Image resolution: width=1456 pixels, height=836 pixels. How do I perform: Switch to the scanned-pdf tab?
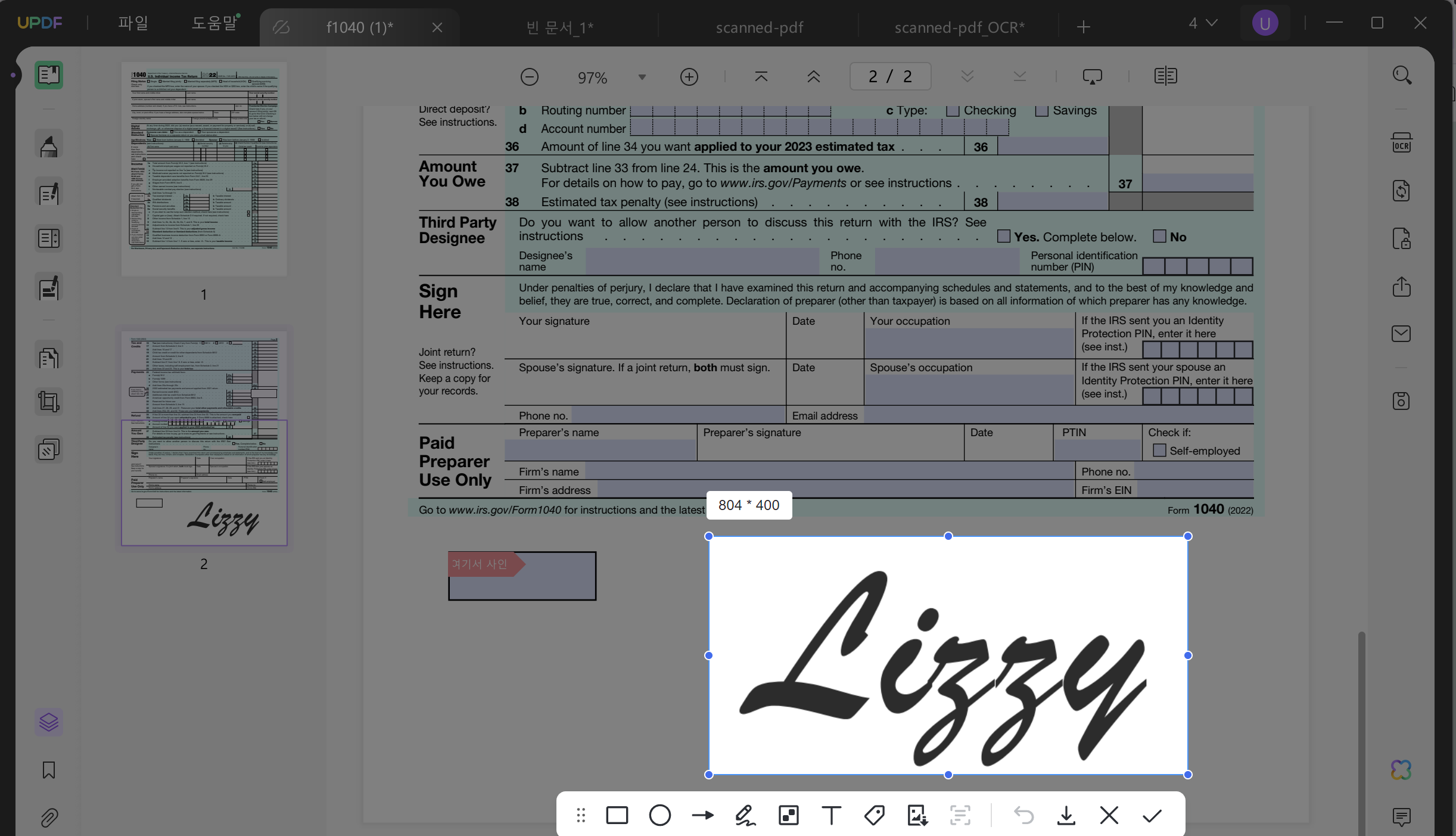760,27
